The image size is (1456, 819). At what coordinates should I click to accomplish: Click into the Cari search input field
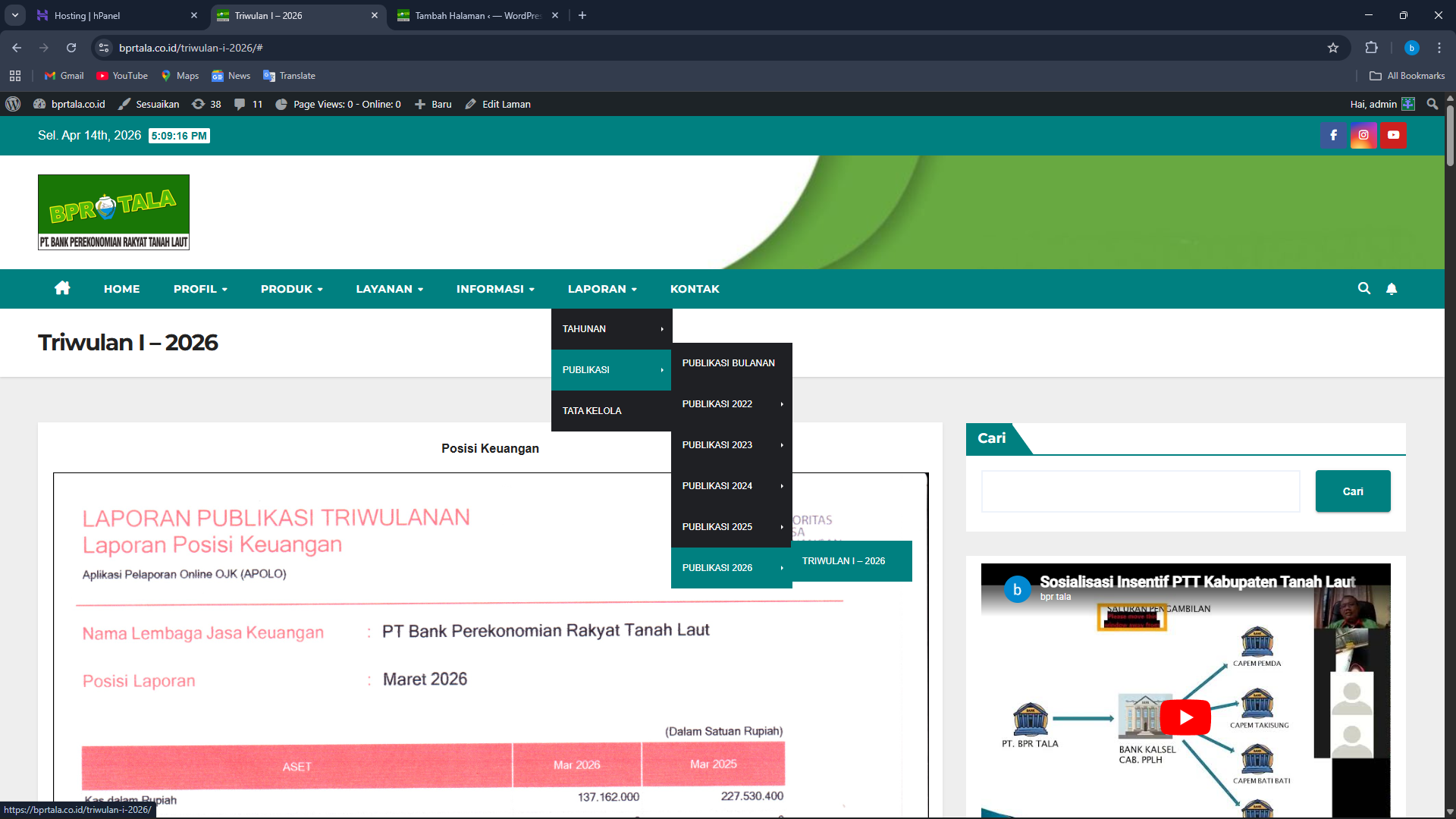coord(1140,491)
